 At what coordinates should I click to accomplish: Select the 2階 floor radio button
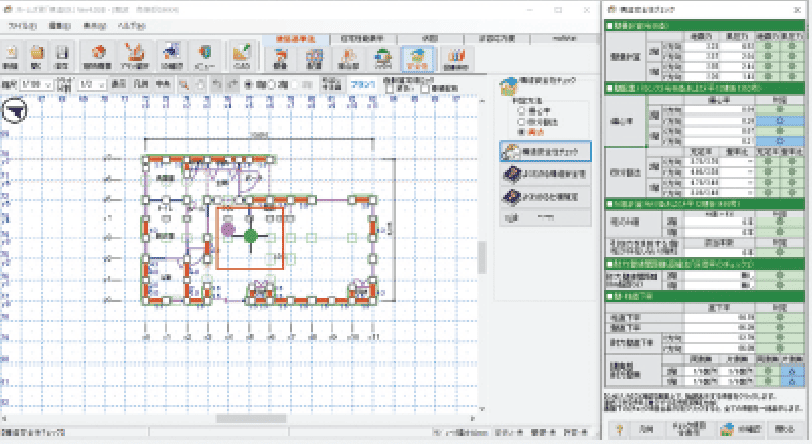point(268,84)
